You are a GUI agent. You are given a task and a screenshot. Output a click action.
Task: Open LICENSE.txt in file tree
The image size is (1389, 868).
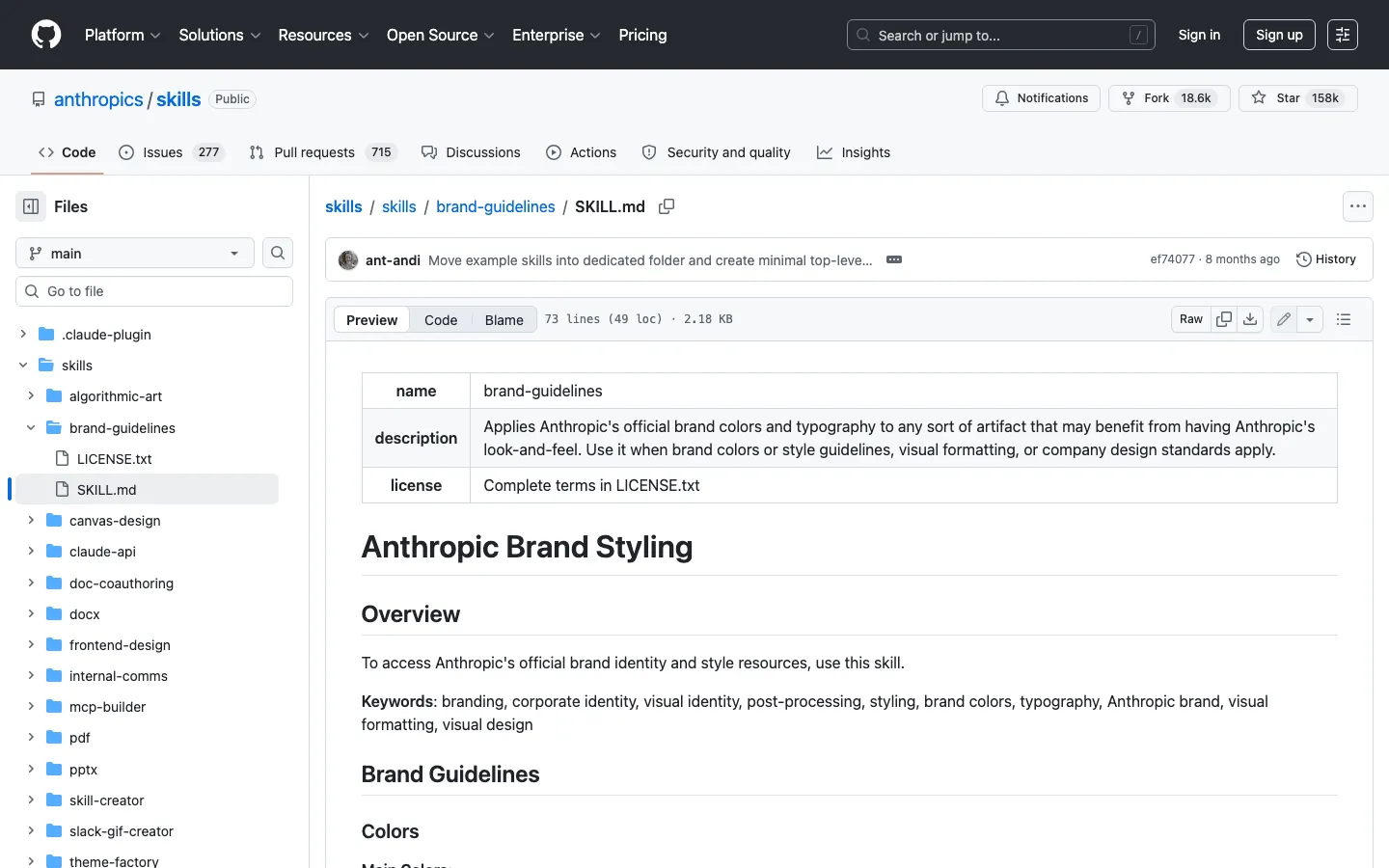click(114, 458)
